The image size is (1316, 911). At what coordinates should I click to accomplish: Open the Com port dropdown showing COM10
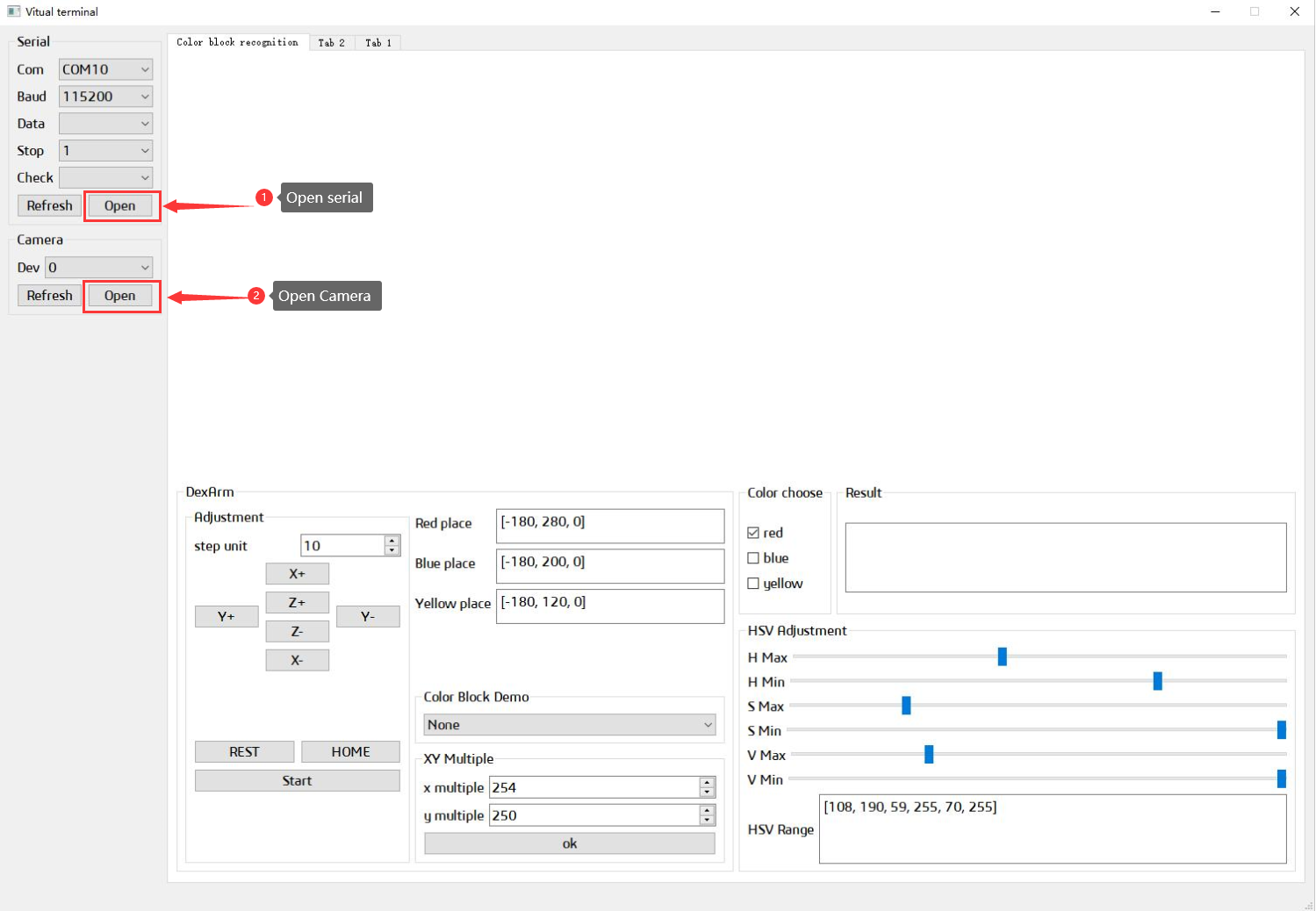pyautogui.click(x=105, y=69)
